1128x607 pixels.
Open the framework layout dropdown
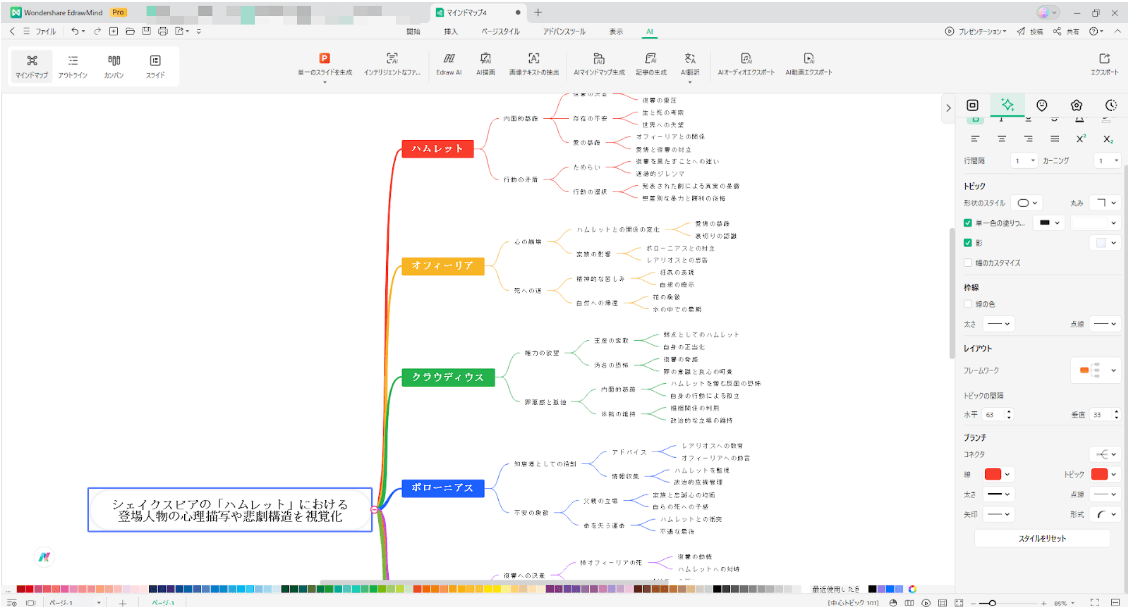point(1096,371)
